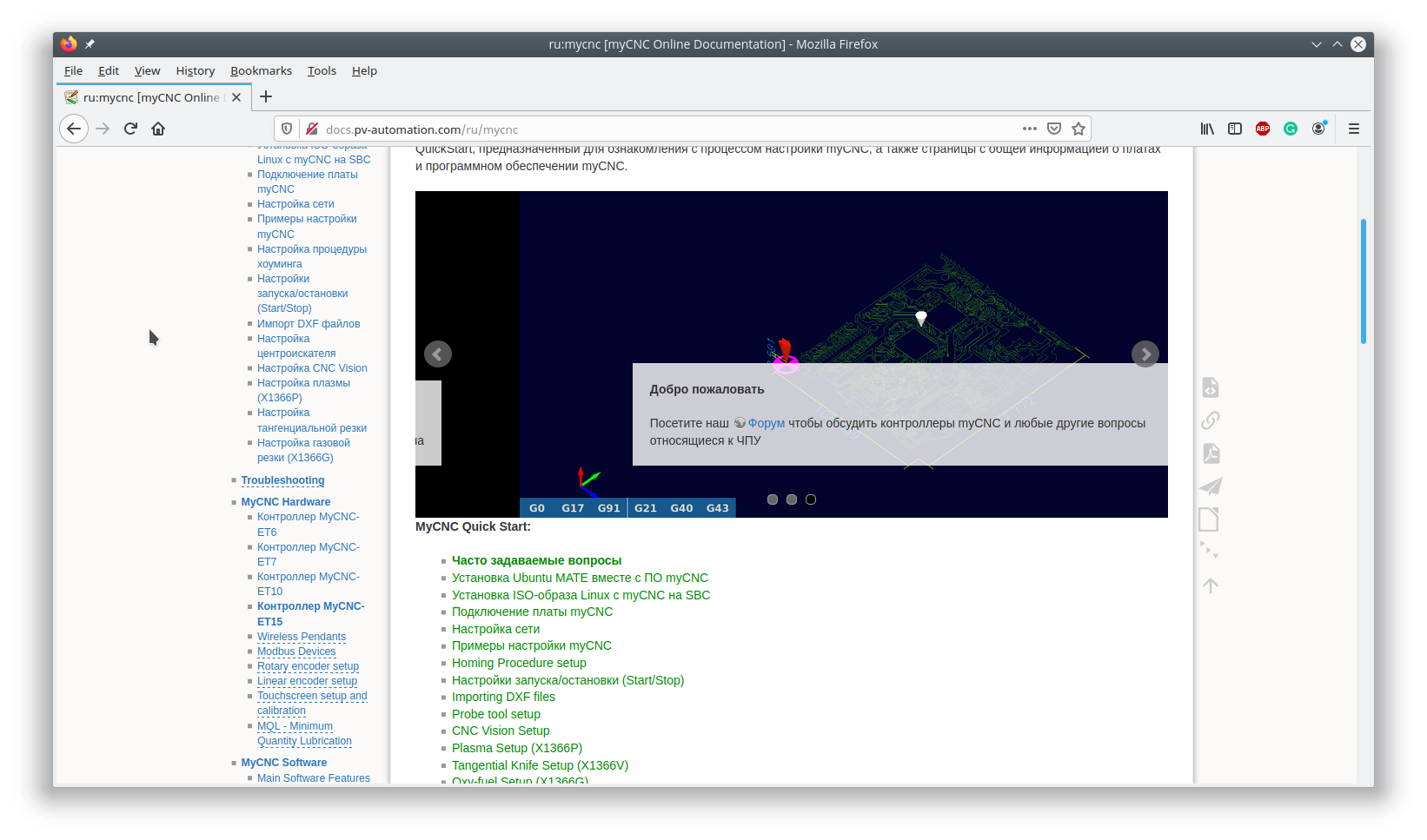Open Импорт DXF файлов in the sidebar
The width and height of the screenshot is (1427, 840).
click(x=309, y=324)
